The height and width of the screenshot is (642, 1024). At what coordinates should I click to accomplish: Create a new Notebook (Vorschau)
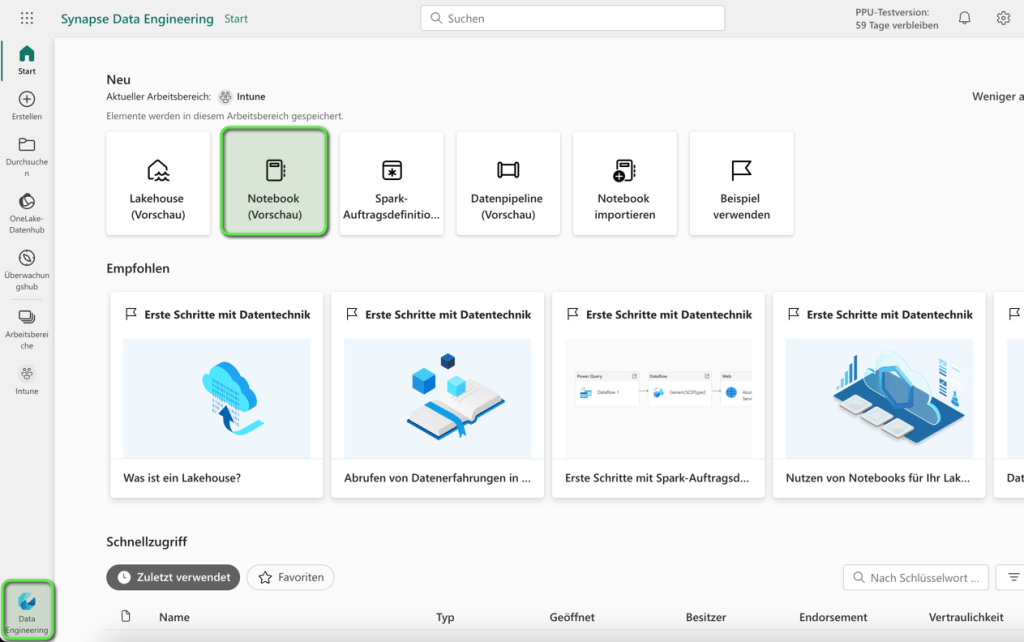click(x=274, y=184)
